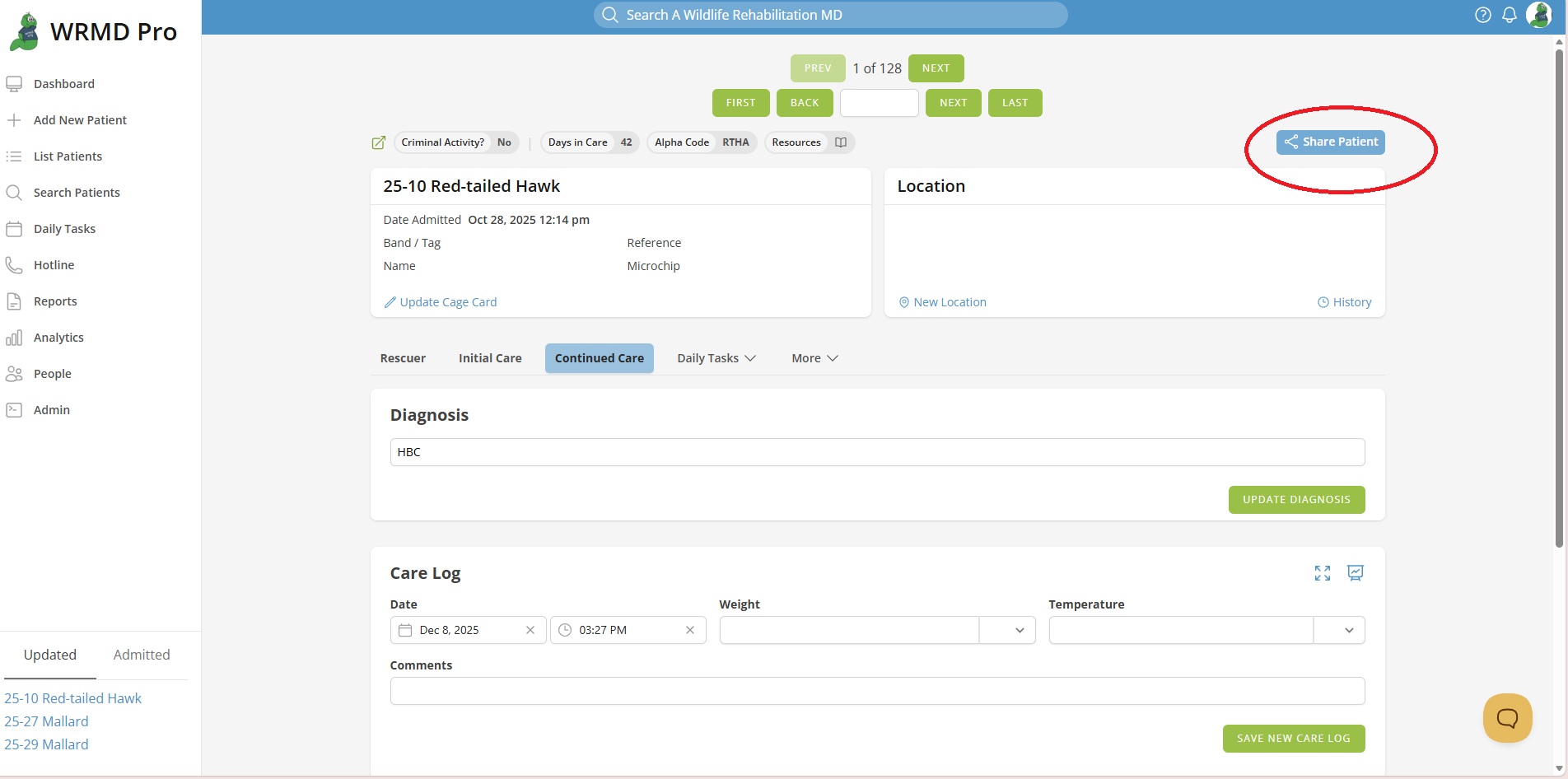This screenshot has width=1568, height=779.
Task: Click the Comments input field
Action: [878, 691]
